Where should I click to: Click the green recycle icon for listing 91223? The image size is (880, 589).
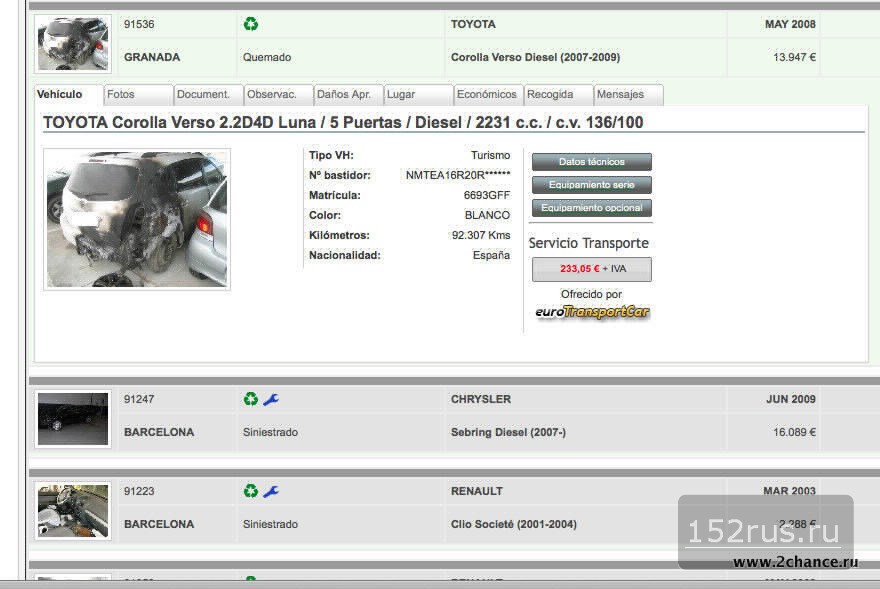(x=250, y=491)
